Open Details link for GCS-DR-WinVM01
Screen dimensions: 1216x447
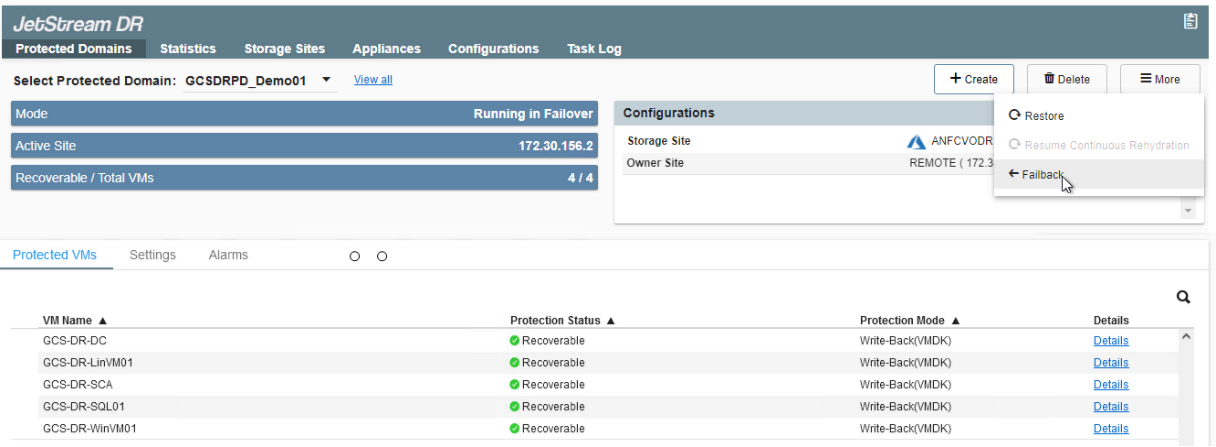pyautogui.click(x=1111, y=429)
